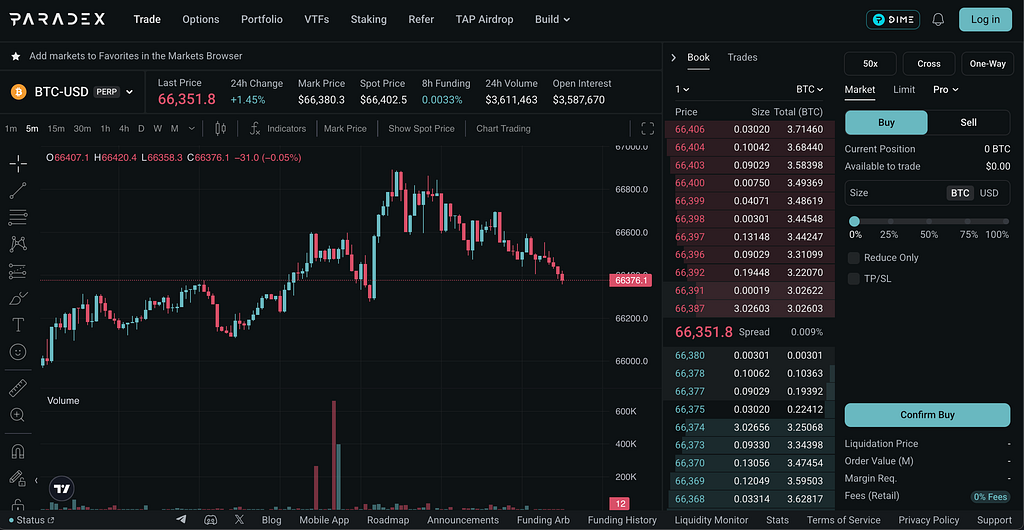Switch to the Trades tab
Viewport: 1024px width, 530px height.
[x=743, y=57]
